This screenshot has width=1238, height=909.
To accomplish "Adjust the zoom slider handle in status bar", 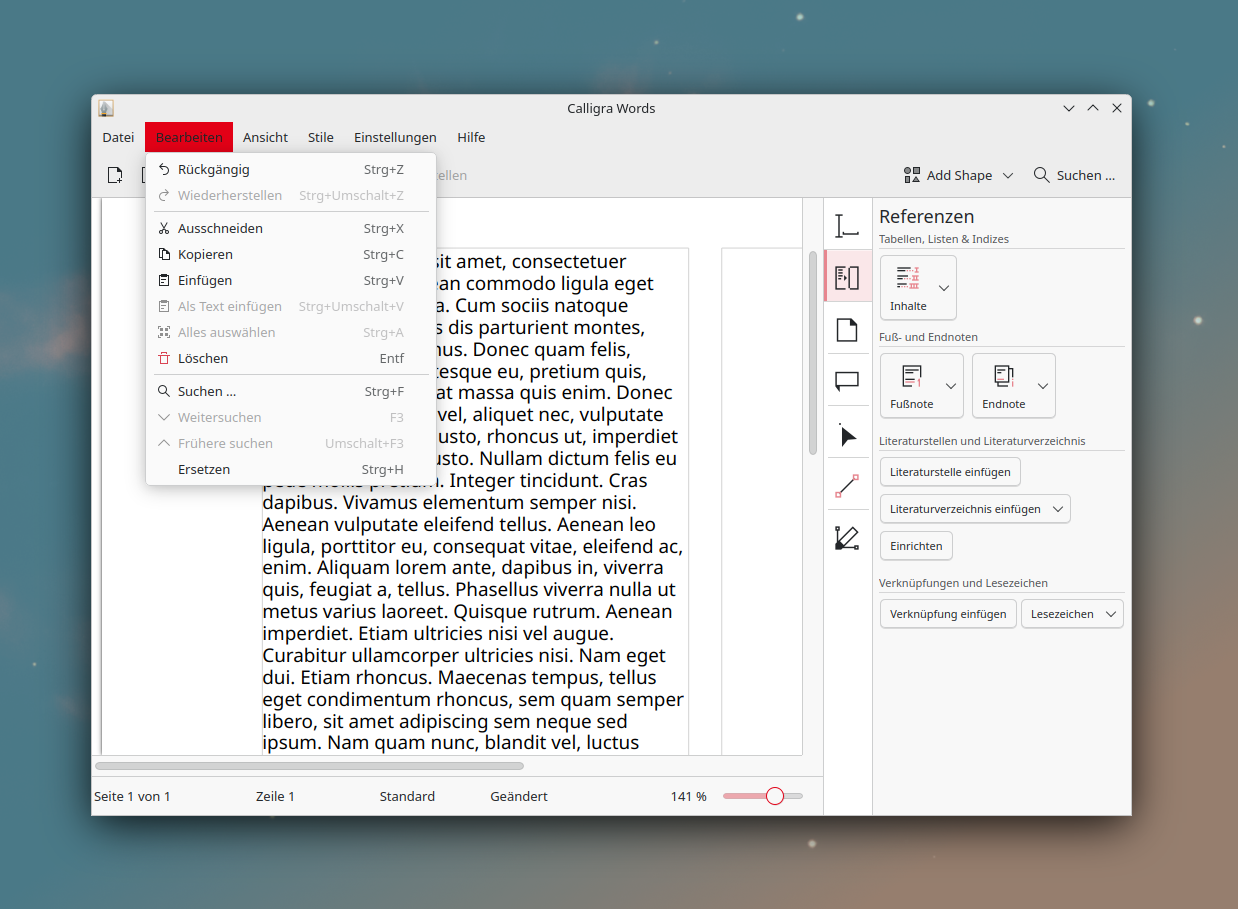I will click(x=774, y=796).
